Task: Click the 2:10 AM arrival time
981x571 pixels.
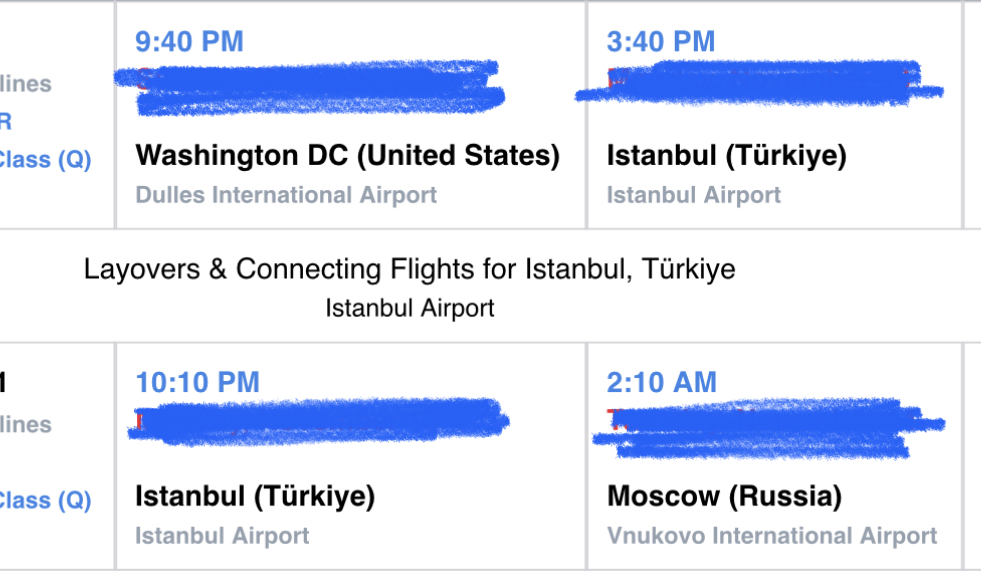Action: tap(661, 381)
